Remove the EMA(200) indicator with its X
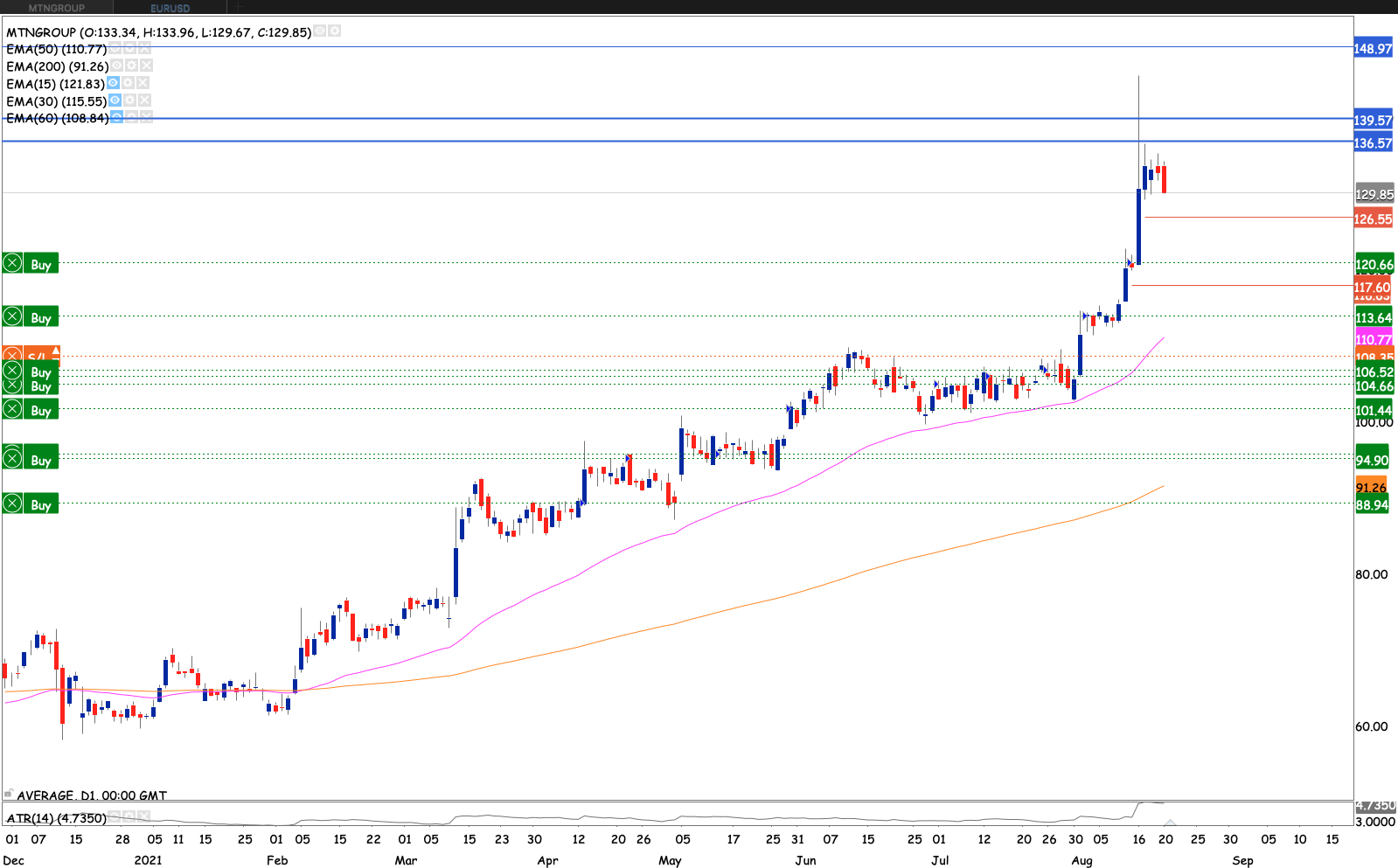 (x=146, y=66)
